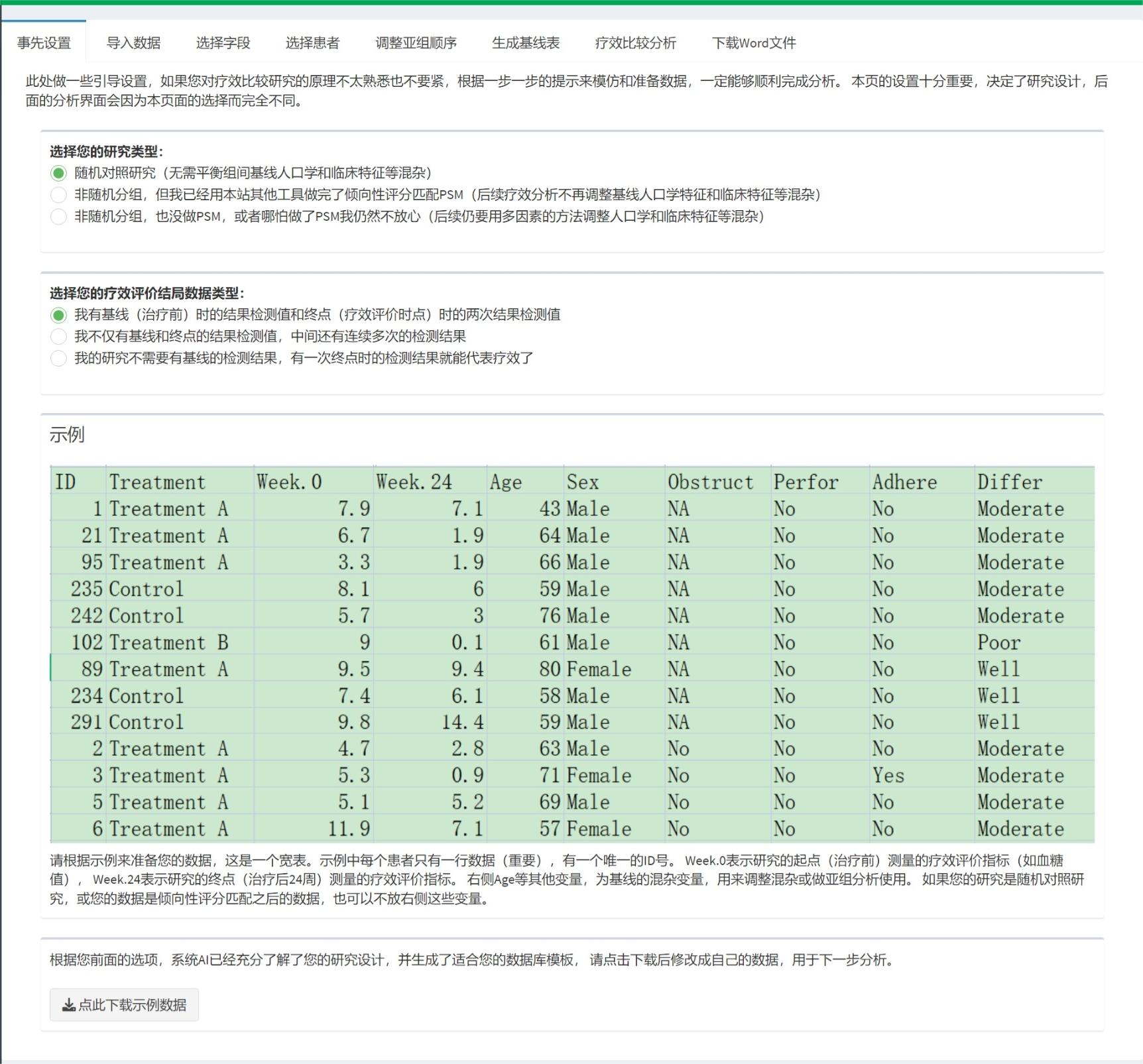1143x1064 pixels.
Task: Choose 非随机分组，也没做PSM radio option
Action: 58,217
